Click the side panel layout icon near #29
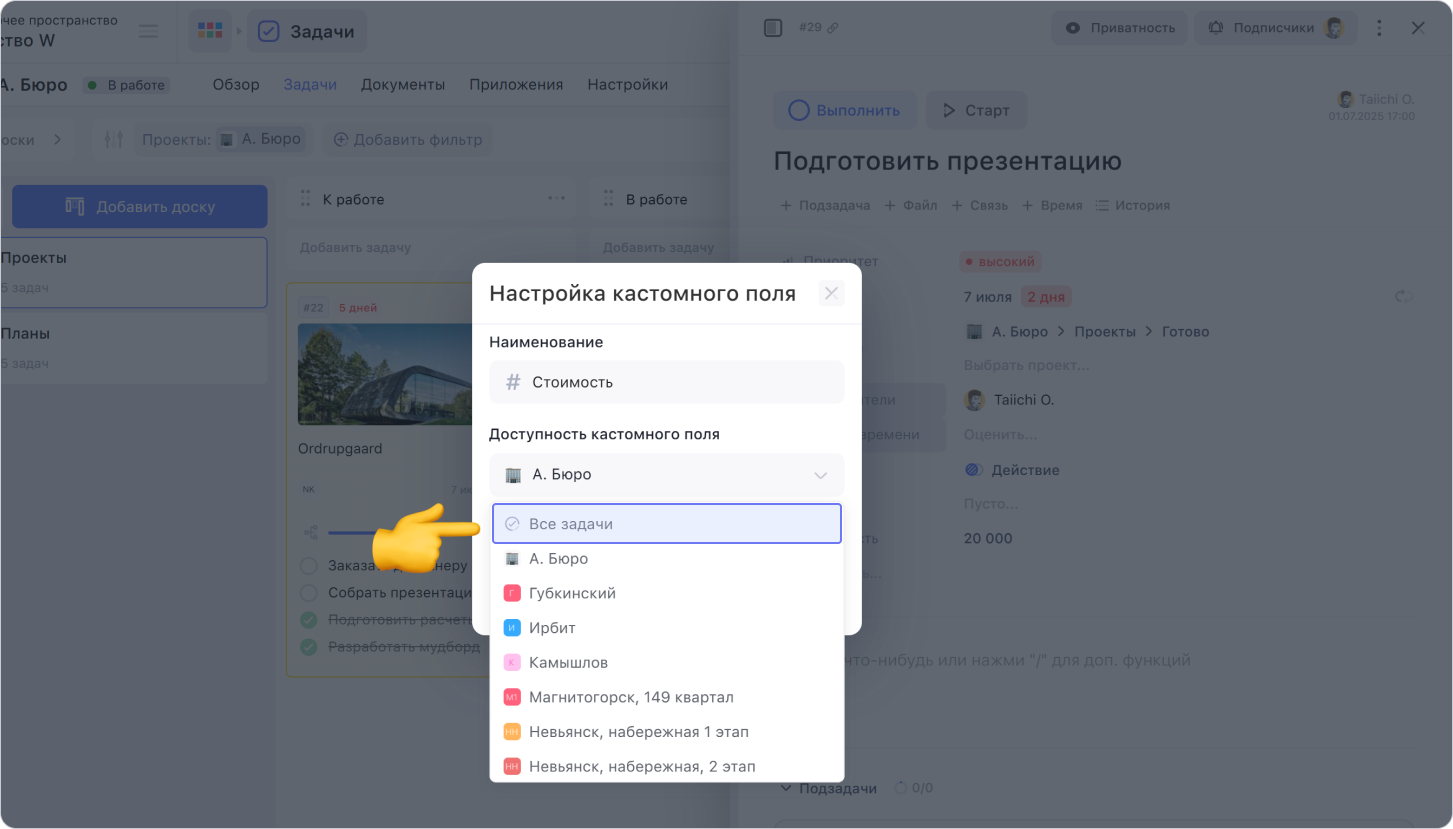The image size is (1453, 829). [x=772, y=28]
